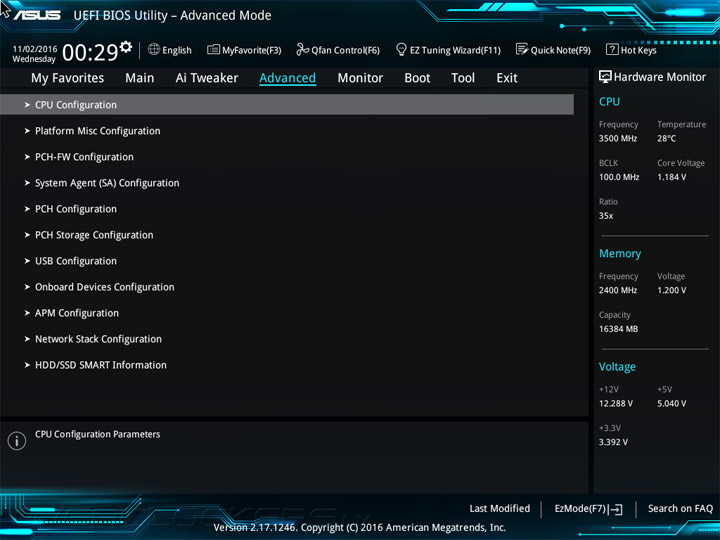Expand Platform Misc Configuration arrow
Screen dimensions: 720x540
pos(27,131)
